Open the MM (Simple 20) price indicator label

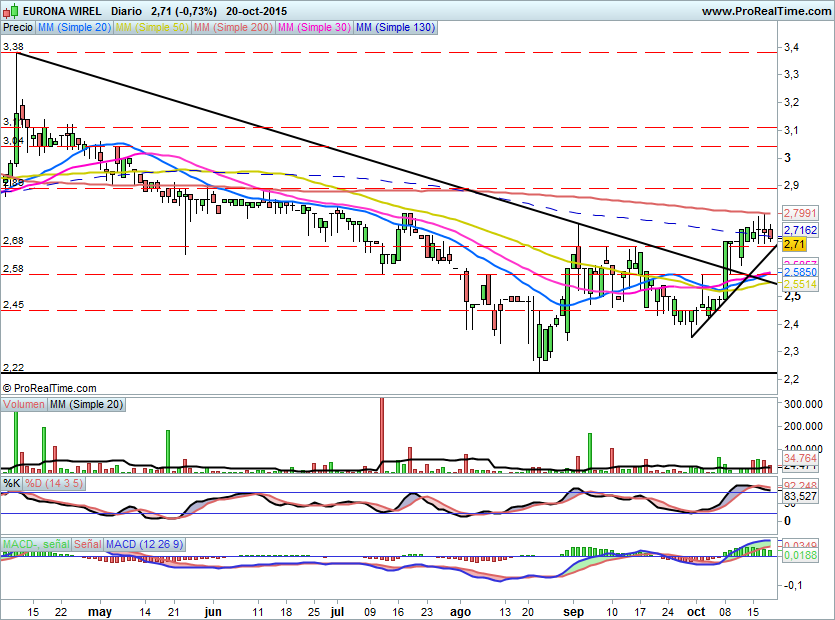pyautogui.click(x=74, y=27)
